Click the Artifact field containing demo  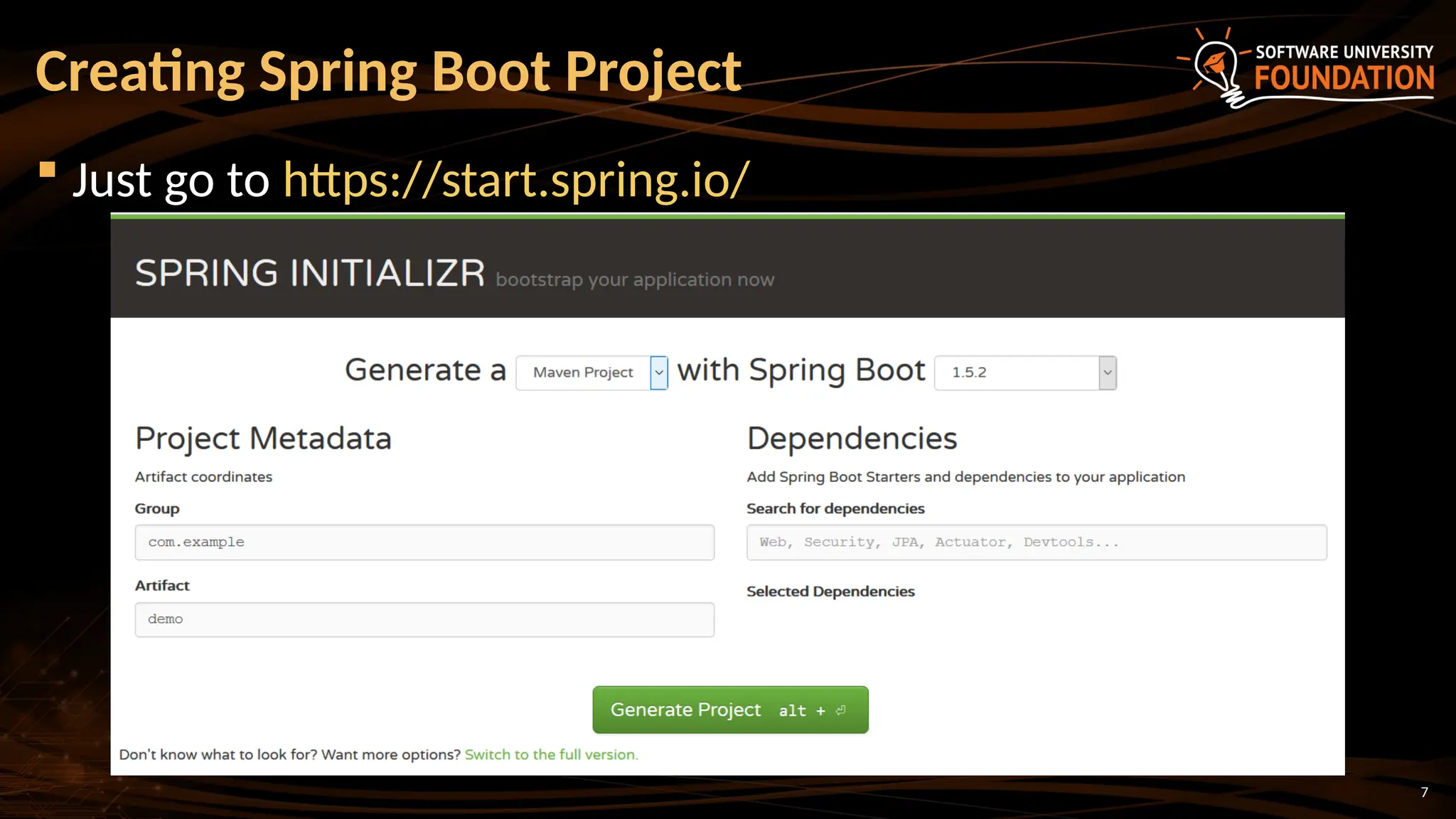(x=424, y=619)
